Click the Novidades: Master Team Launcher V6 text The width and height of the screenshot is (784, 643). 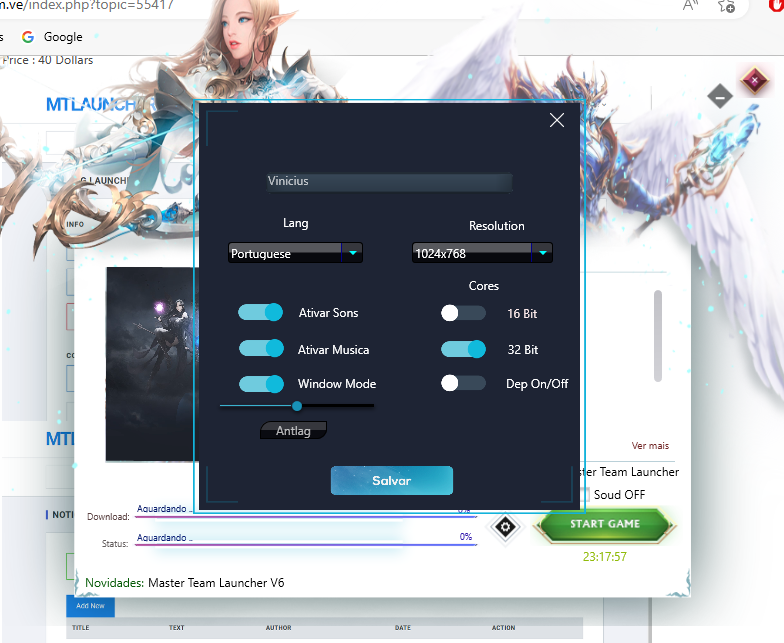184,582
